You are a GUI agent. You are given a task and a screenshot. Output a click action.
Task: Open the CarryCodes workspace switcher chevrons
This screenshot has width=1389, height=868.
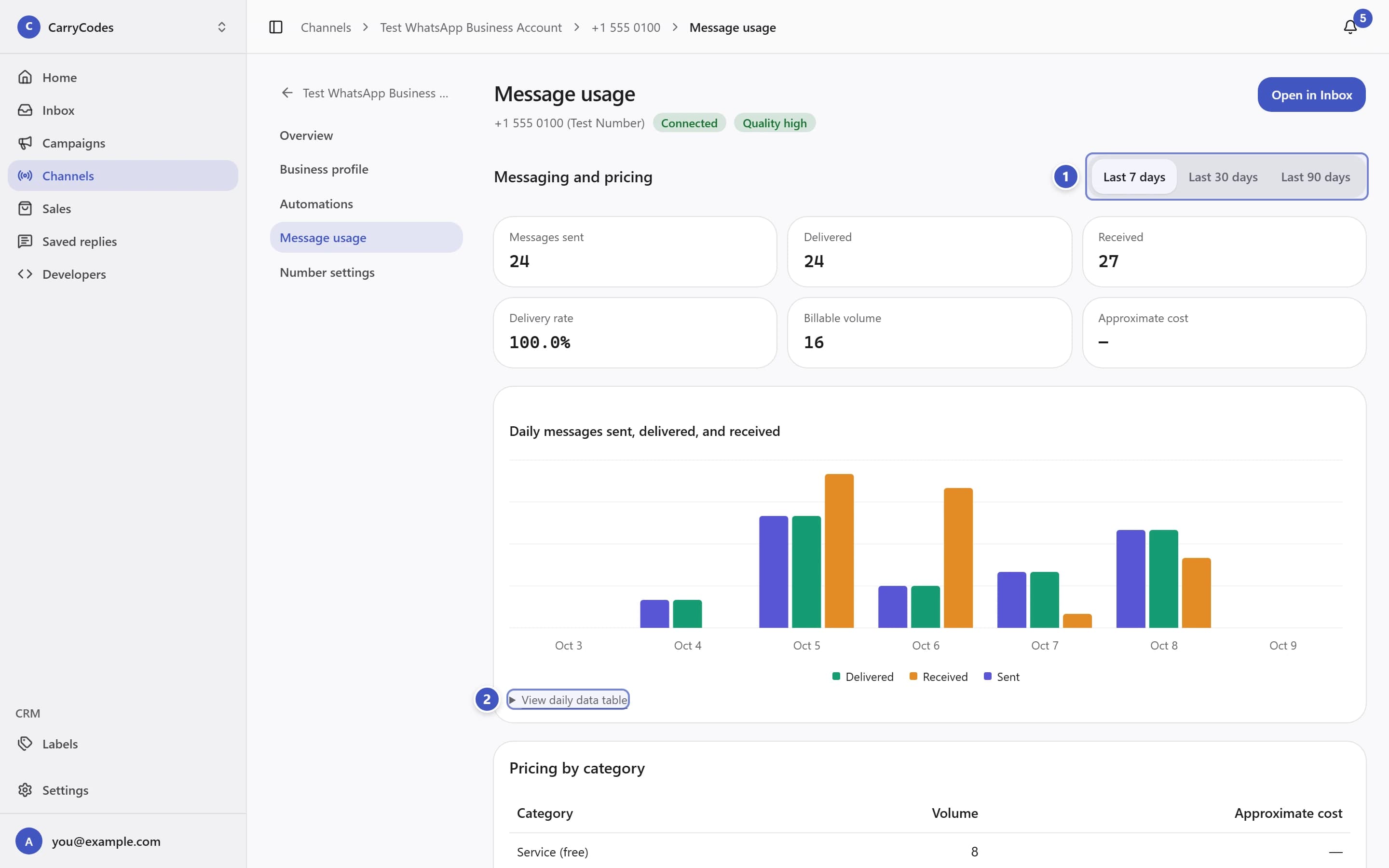(x=221, y=27)
